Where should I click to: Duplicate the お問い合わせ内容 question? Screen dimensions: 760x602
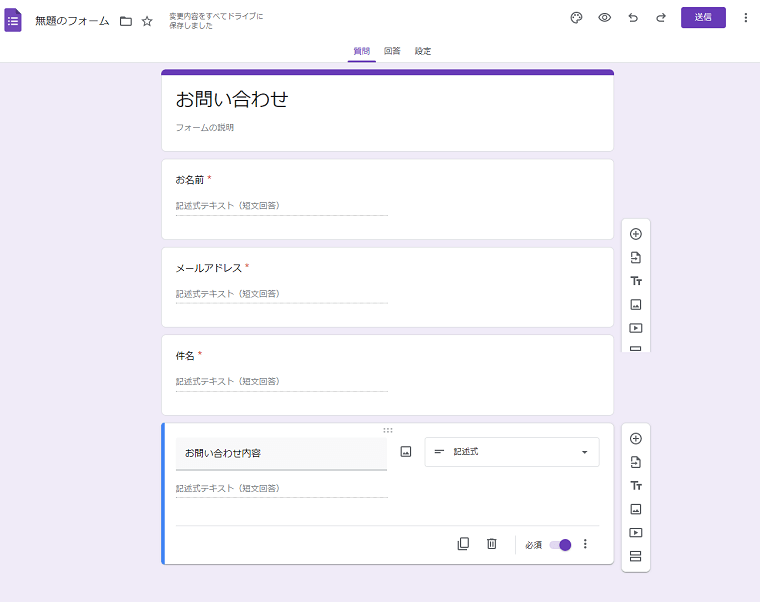click(463, 544)
